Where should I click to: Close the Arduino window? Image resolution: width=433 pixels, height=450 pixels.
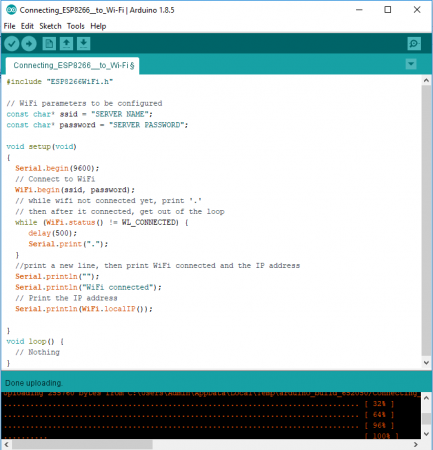tap(417, 10)
